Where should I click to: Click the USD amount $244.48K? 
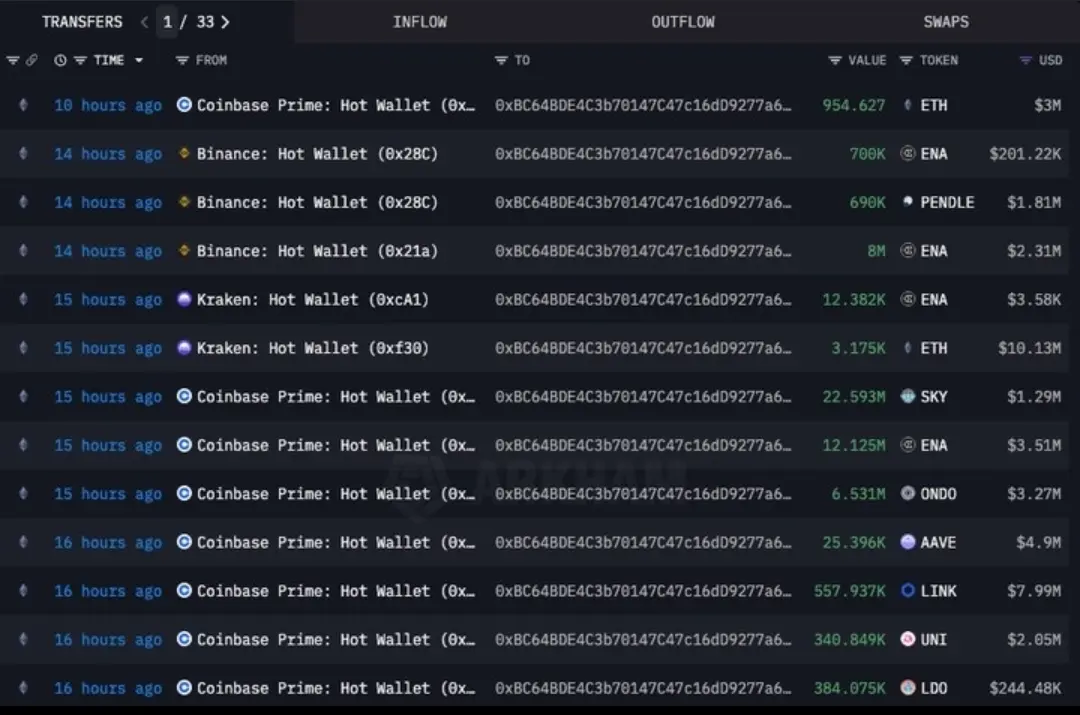click(1025, 688)
